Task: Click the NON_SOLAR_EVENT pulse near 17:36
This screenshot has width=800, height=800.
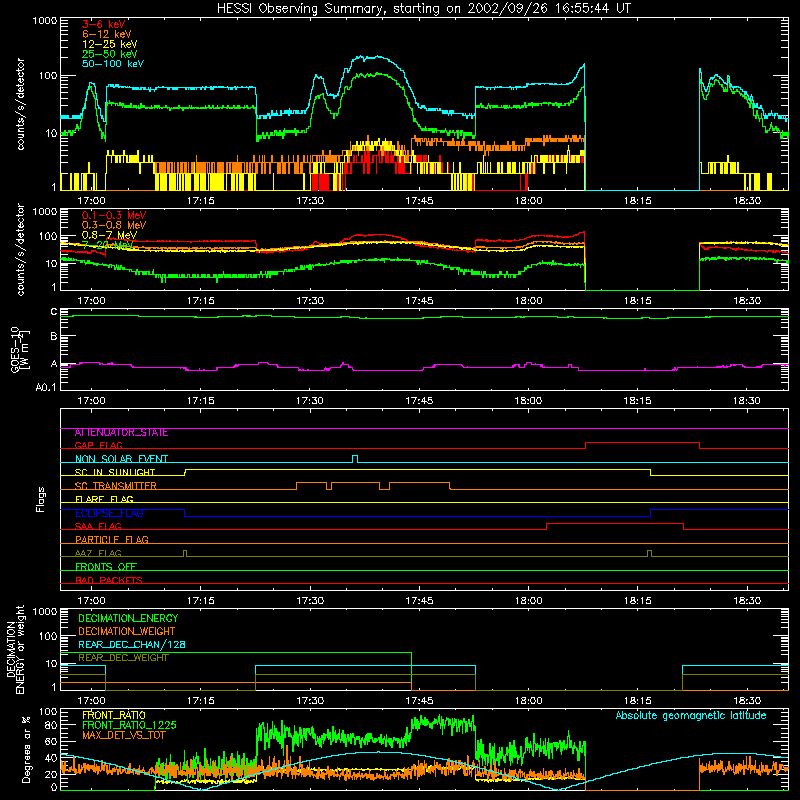Action: (x=355, y=458)
